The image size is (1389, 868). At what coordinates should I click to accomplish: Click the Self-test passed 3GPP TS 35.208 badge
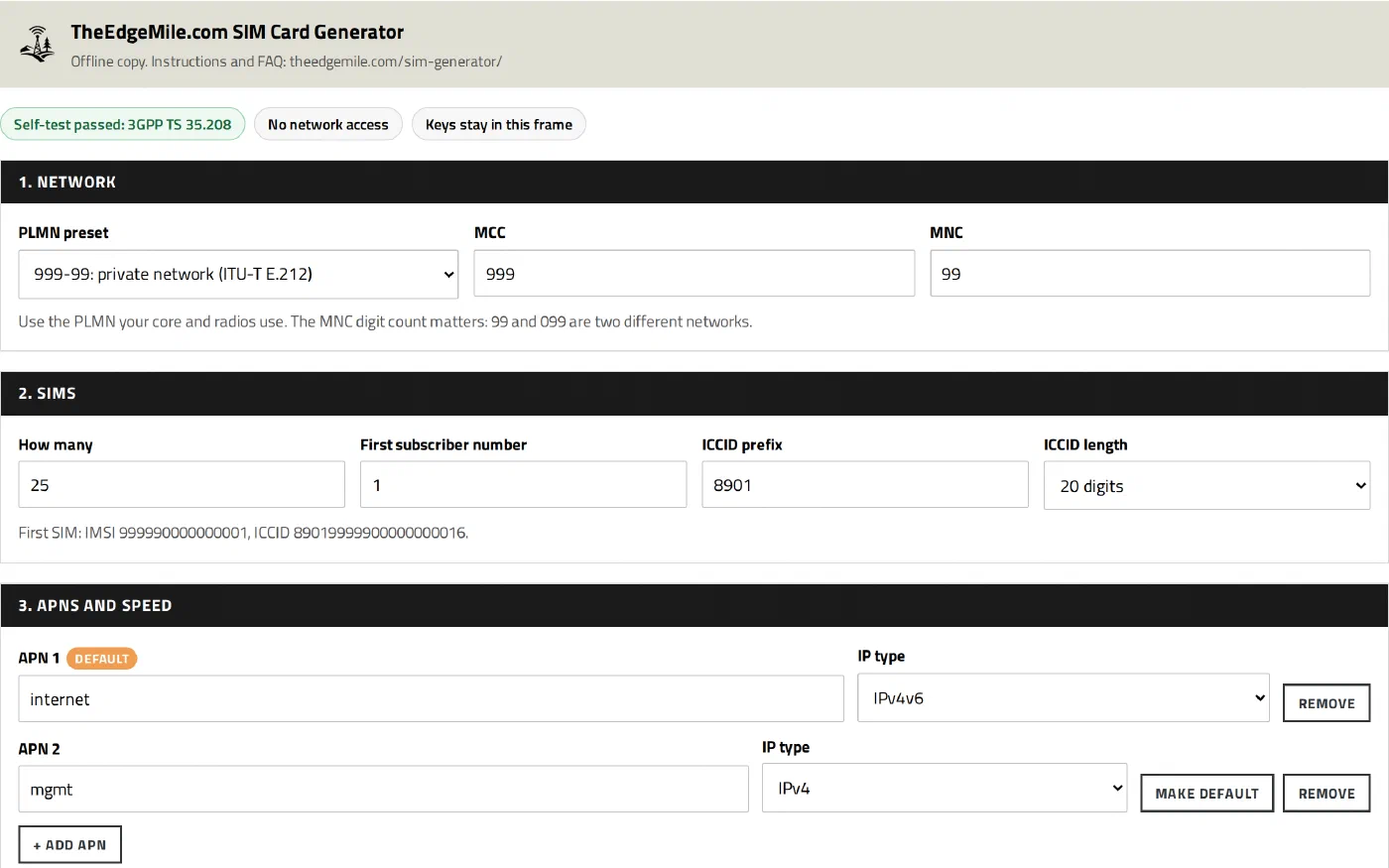pyautogui.click(x=122, y=124)
